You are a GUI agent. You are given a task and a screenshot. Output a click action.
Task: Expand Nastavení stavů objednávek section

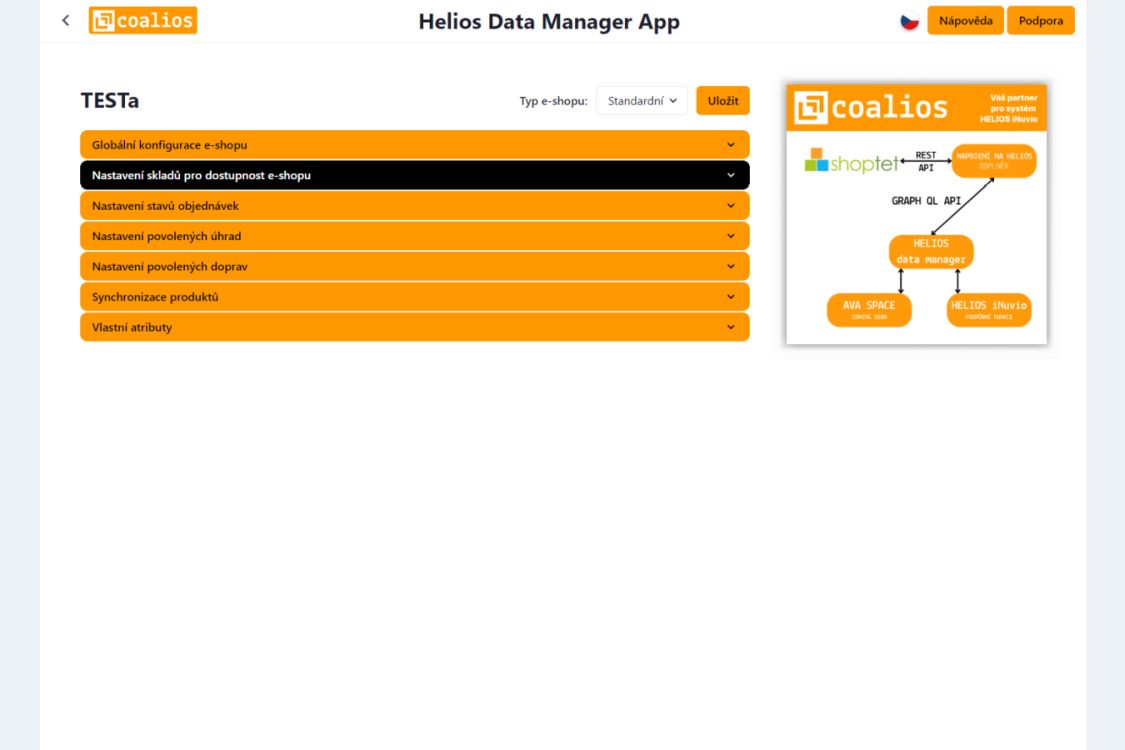[x=415, y=206]
